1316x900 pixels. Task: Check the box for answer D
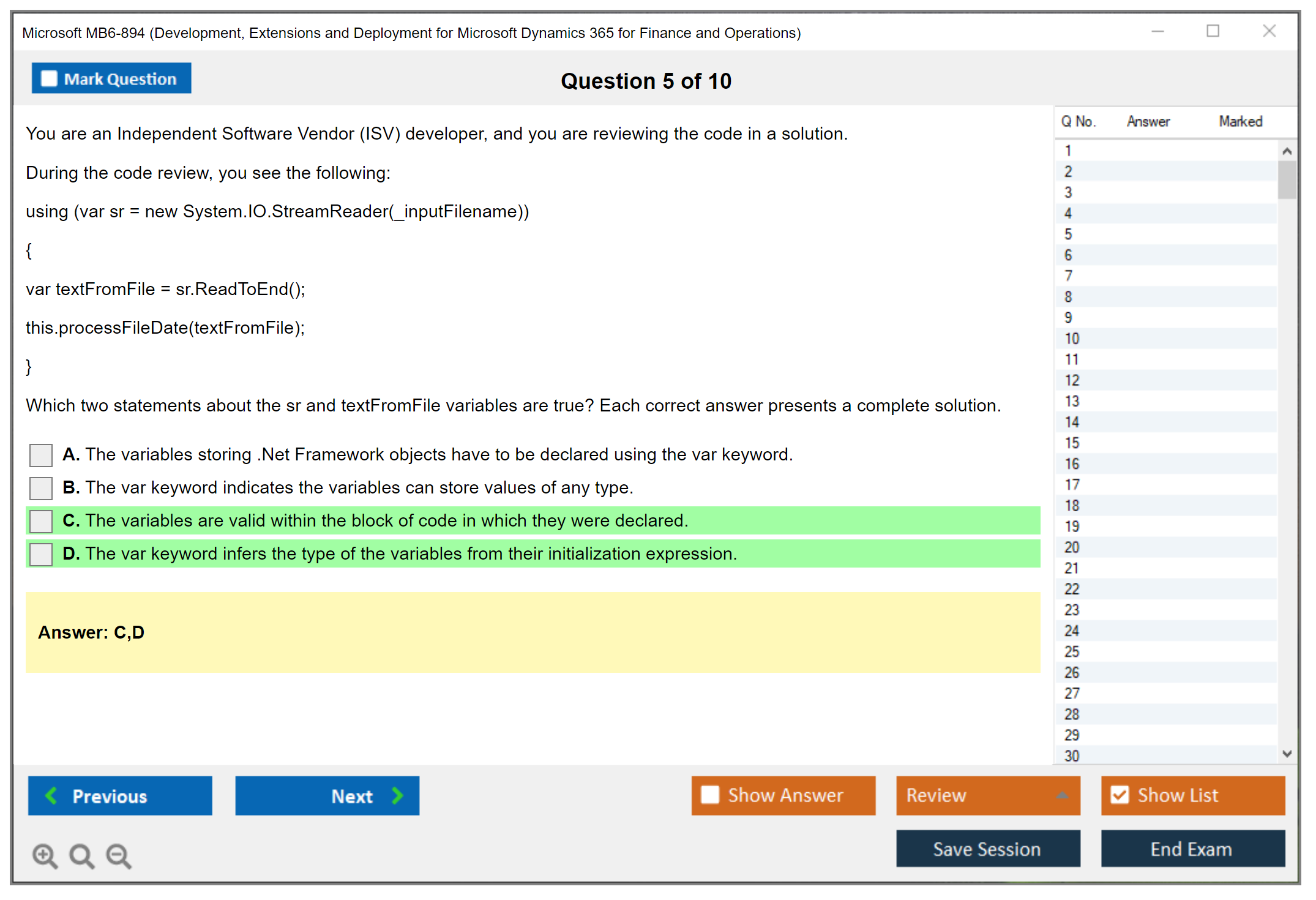(41, 554)
